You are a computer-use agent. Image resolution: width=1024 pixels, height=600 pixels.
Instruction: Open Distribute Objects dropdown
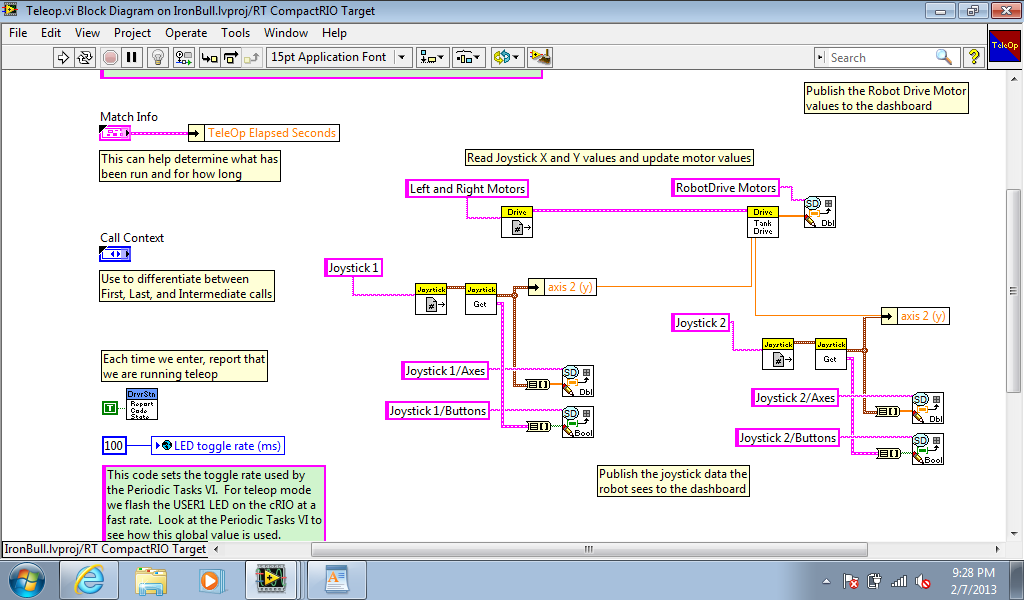tap(468, 57)
